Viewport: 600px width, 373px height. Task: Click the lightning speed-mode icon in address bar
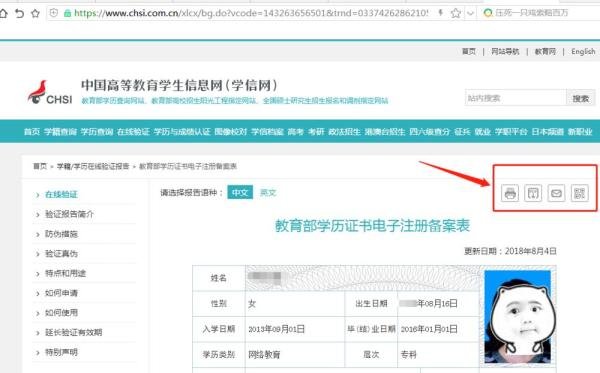coord(440,13)
